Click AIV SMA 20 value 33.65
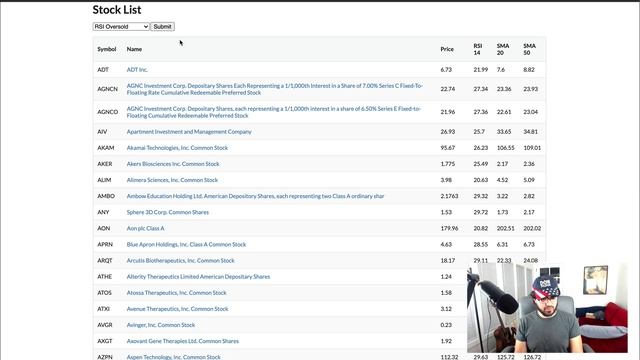640x360 pixels. [504, 132]
